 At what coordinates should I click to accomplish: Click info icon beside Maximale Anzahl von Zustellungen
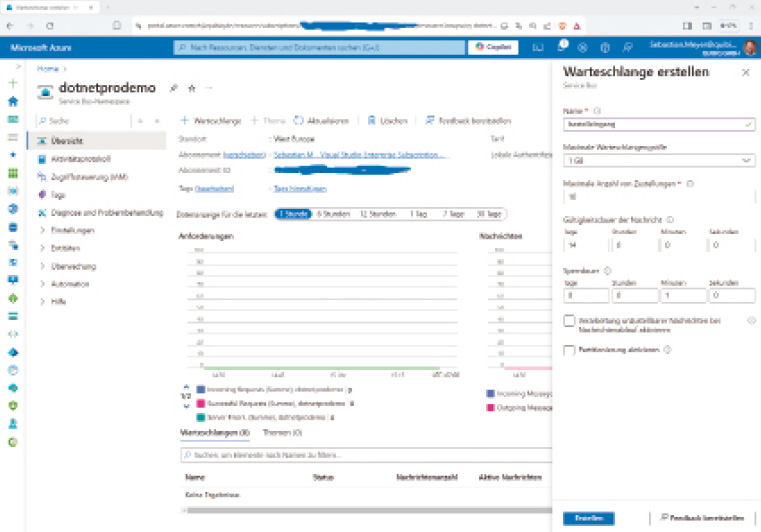coord(690,183)
